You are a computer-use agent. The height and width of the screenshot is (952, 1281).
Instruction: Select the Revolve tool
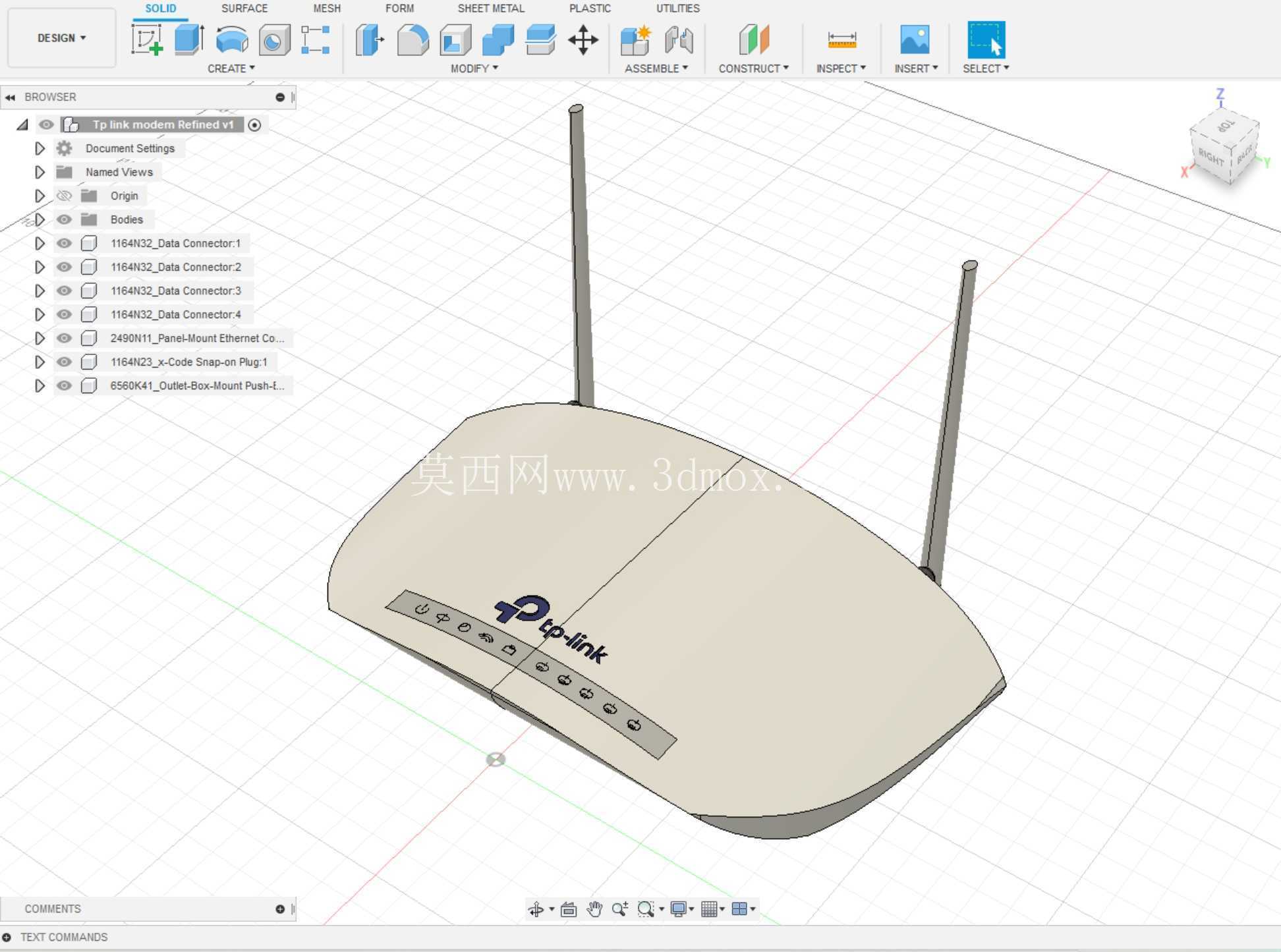point(232,40)
